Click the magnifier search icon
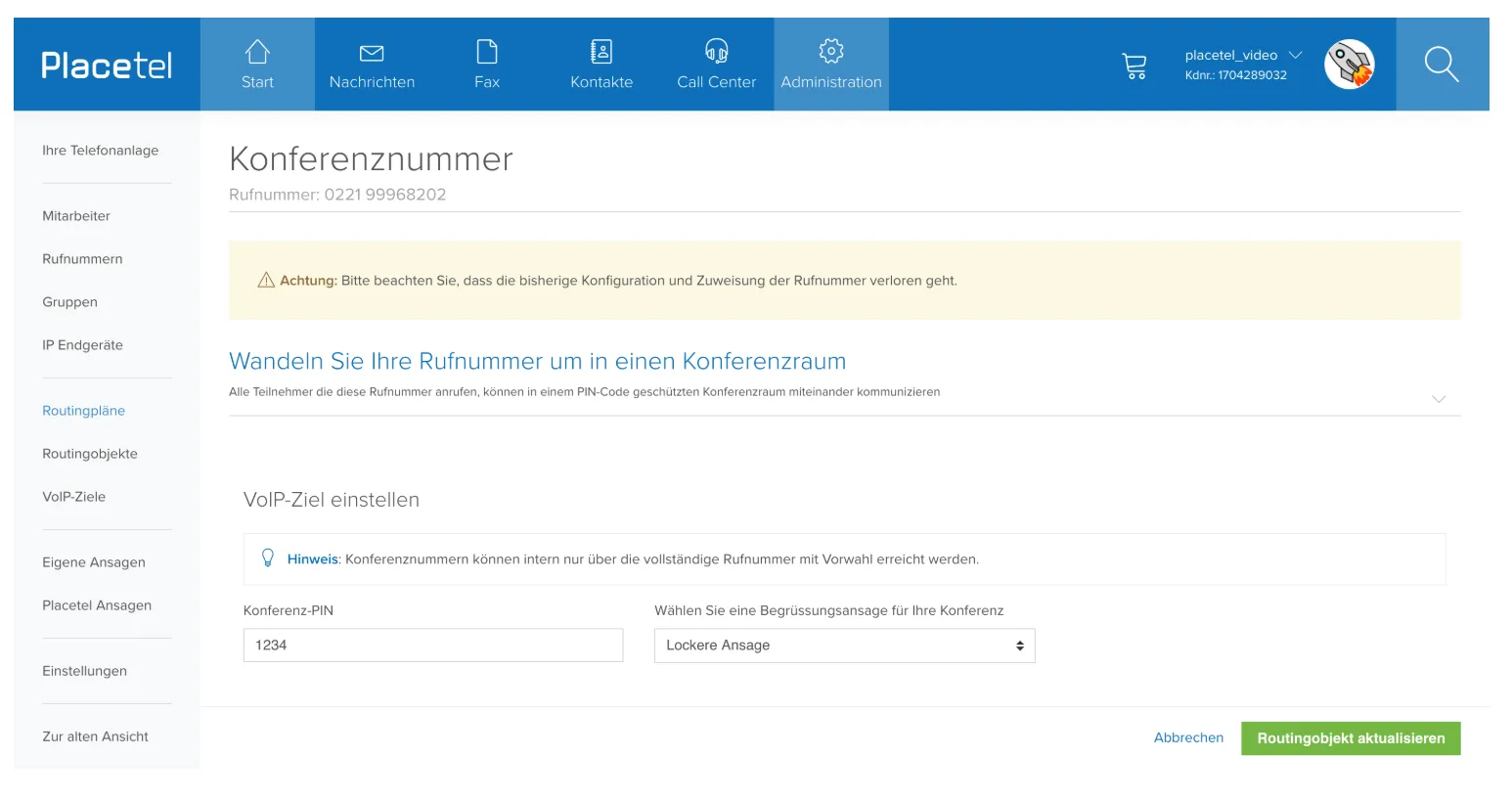 coord(1442,65)
